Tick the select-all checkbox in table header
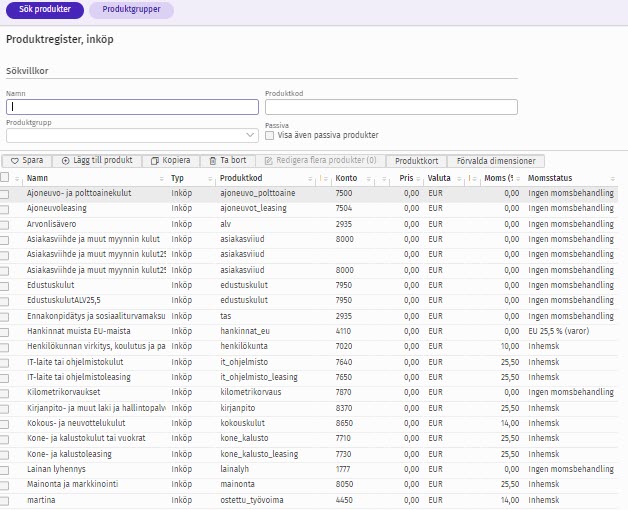 pyautogui.click(x=4, y=177)
